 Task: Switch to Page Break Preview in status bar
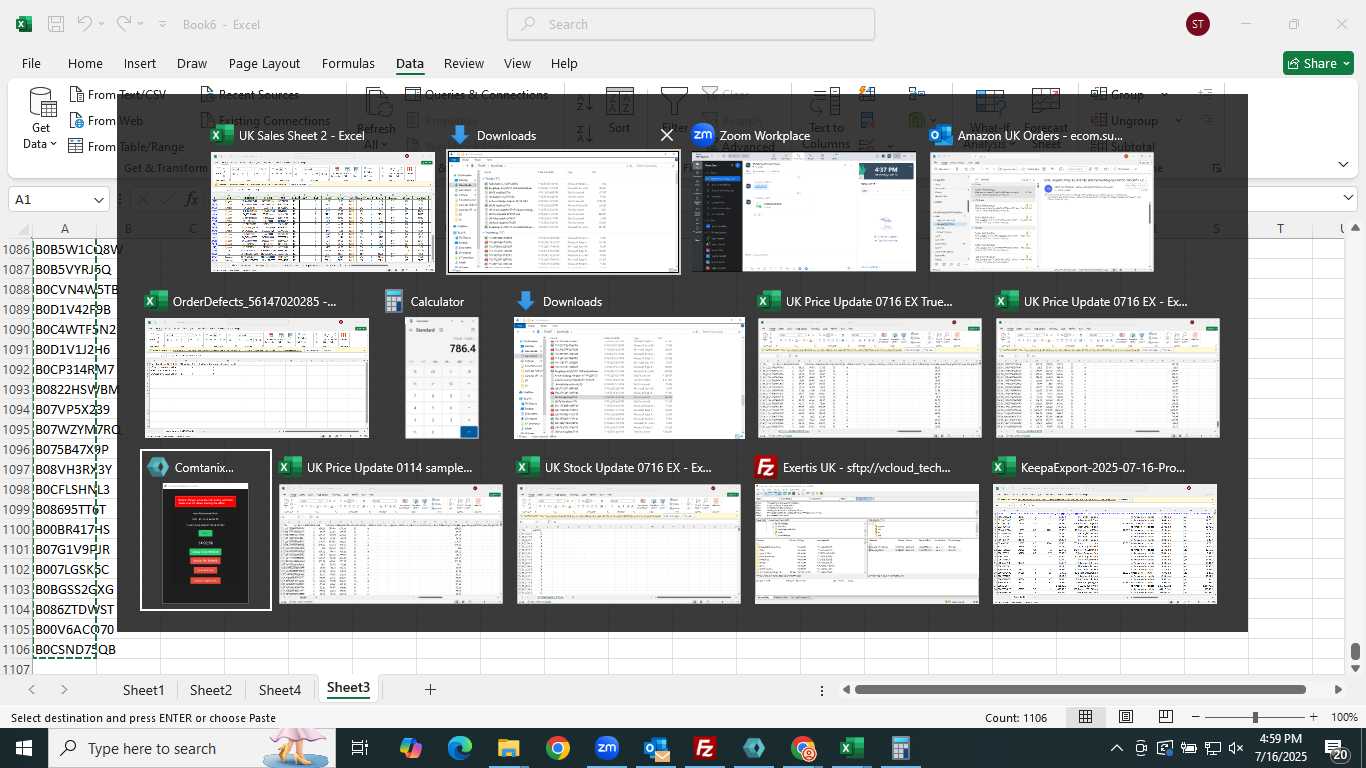(x=1166, y=717)
